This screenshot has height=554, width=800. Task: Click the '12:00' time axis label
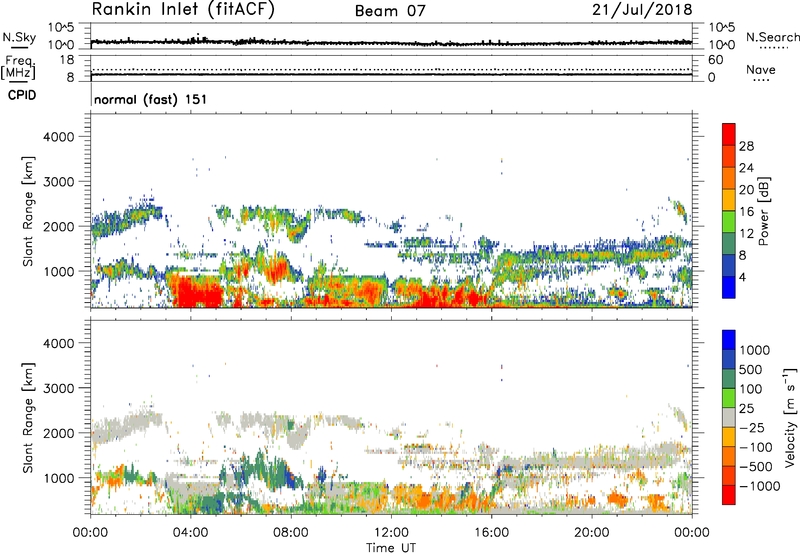click(x=391, y=533)
